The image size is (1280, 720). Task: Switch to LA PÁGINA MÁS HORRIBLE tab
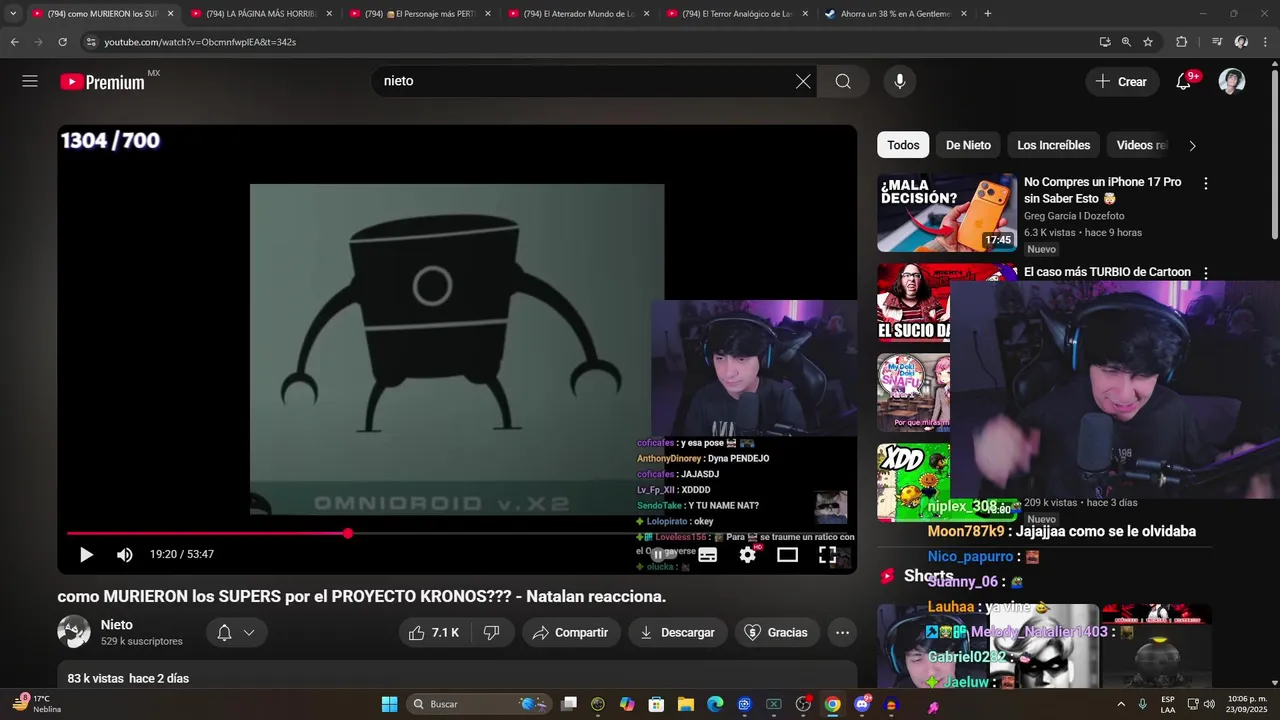[x=262, y=14]
